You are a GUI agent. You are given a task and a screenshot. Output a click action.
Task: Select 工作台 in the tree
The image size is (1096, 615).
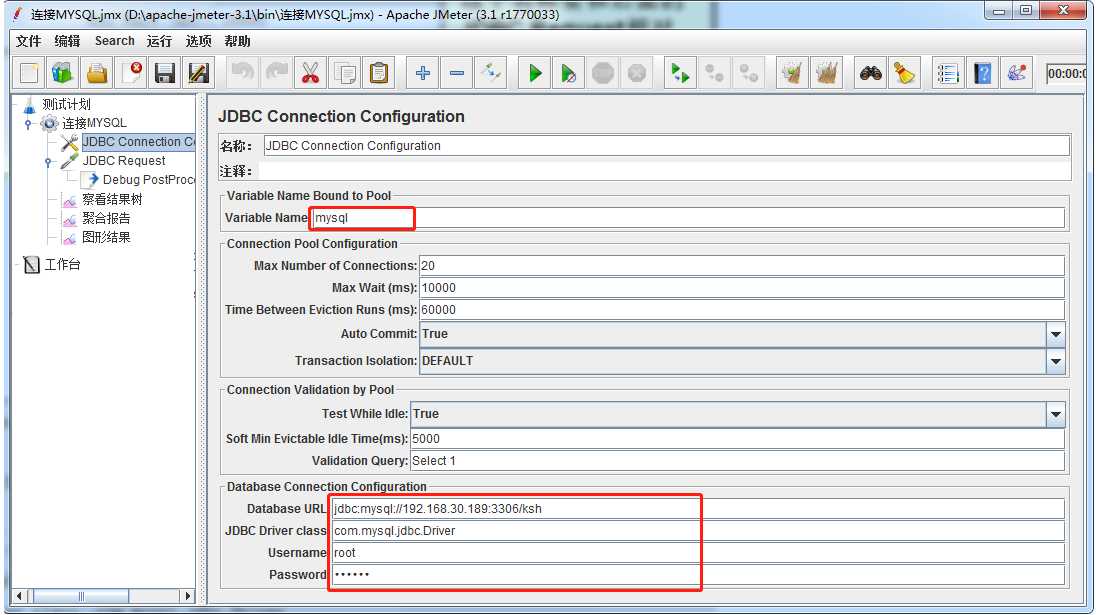pos(62,264)
